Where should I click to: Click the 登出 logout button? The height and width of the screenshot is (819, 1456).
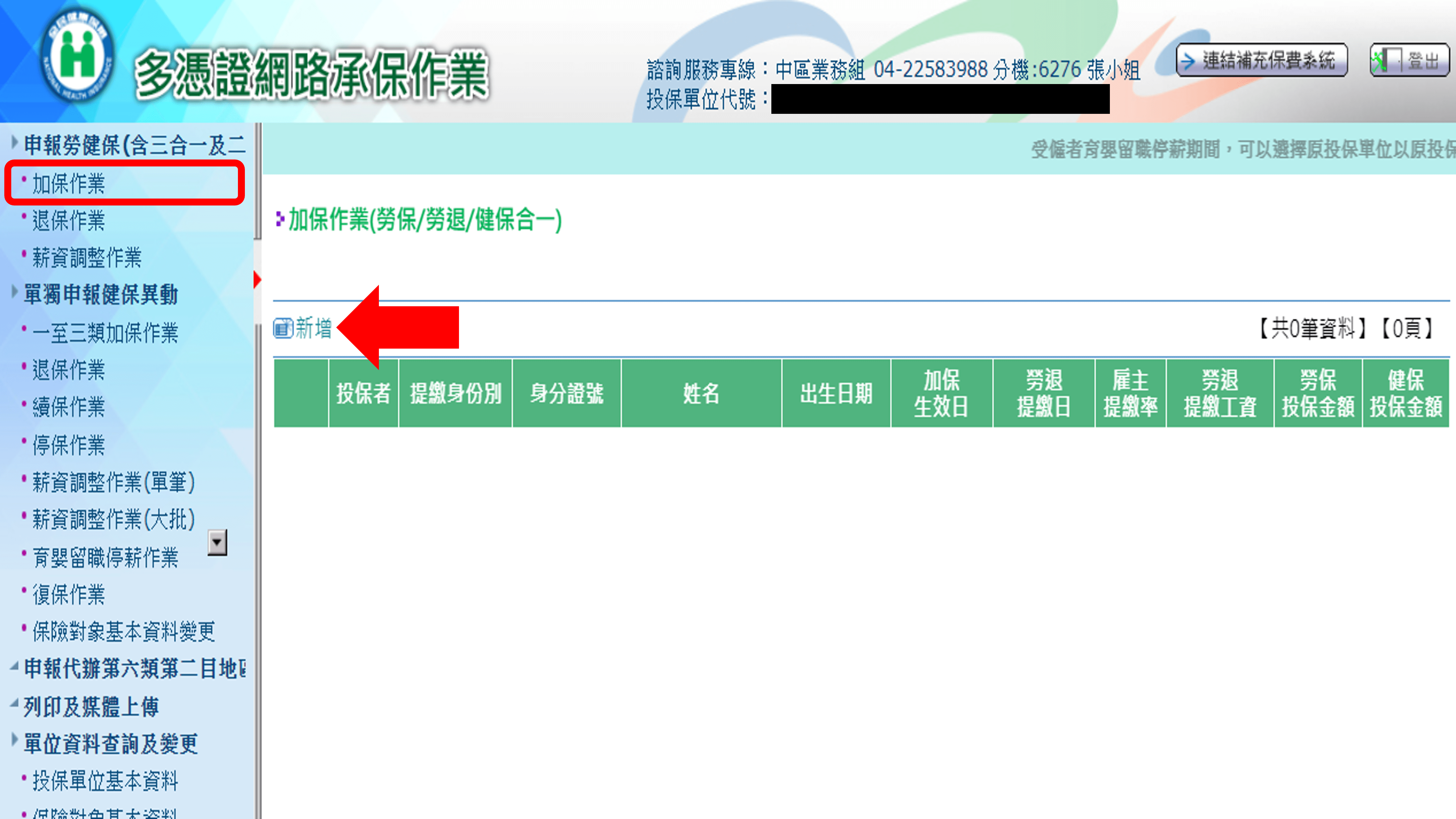[1422, 61]
